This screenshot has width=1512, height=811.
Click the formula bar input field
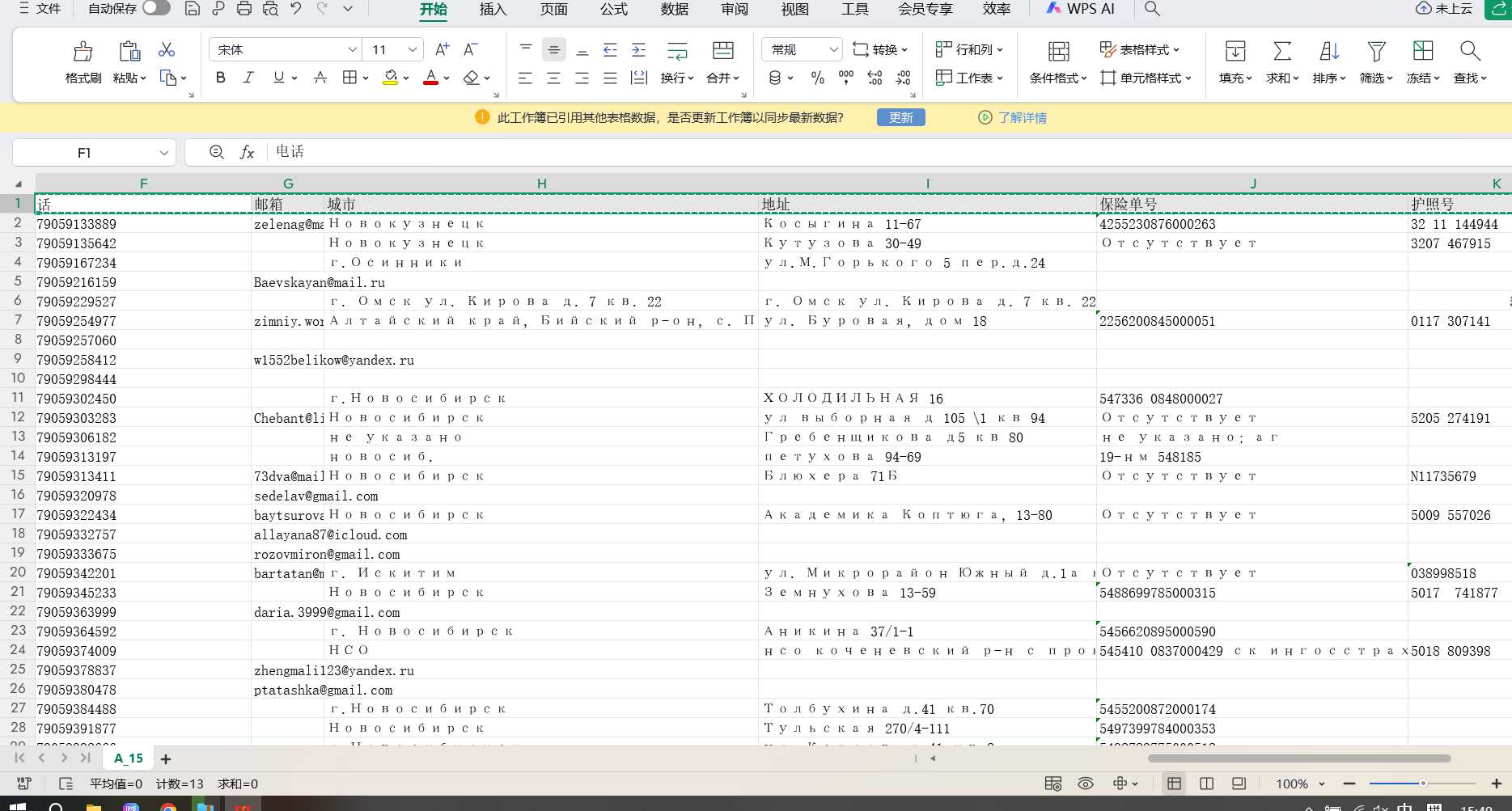click(890, 152)
